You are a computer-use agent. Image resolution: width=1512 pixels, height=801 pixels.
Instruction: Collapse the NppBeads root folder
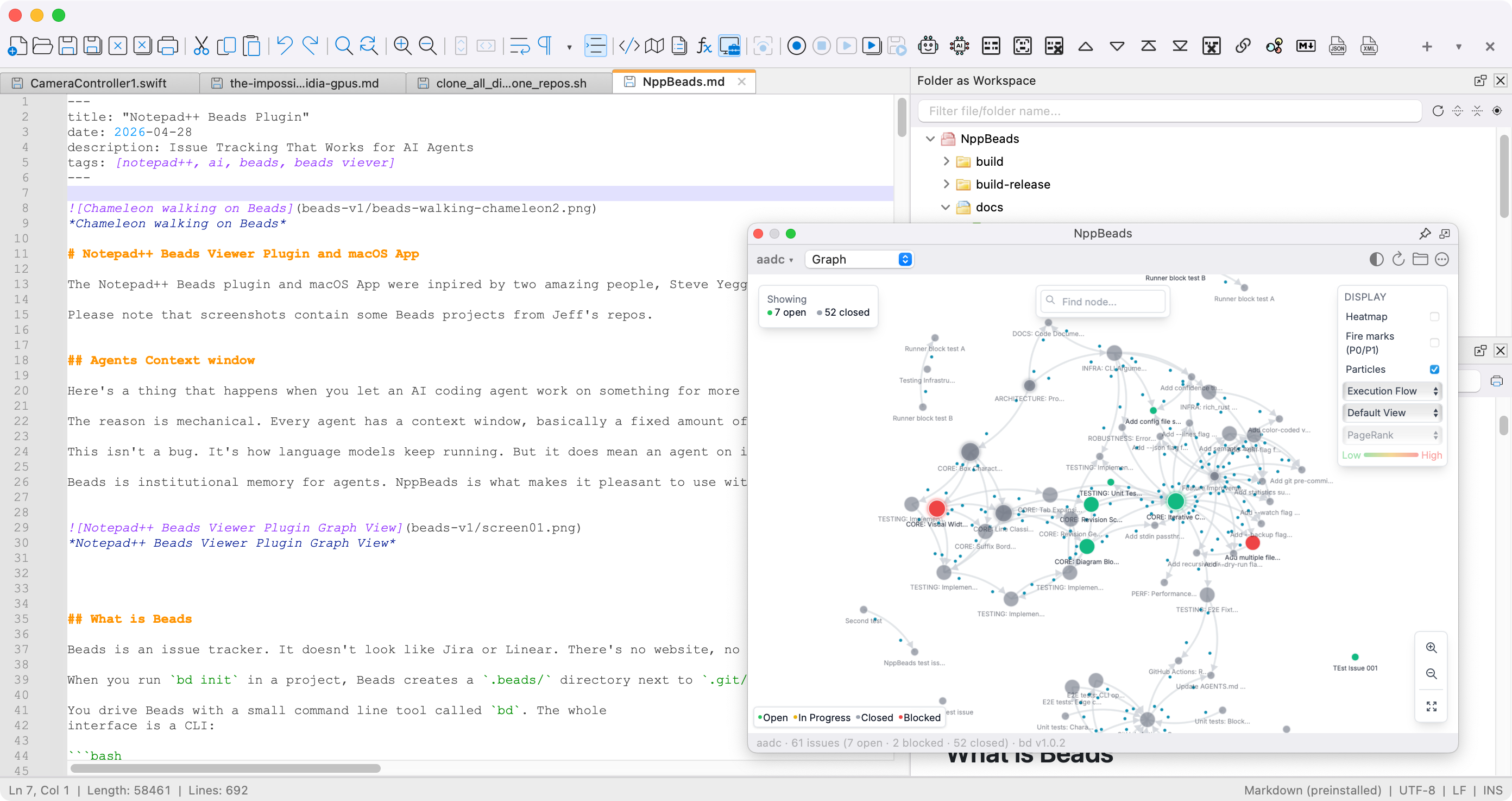click(930, 139)
